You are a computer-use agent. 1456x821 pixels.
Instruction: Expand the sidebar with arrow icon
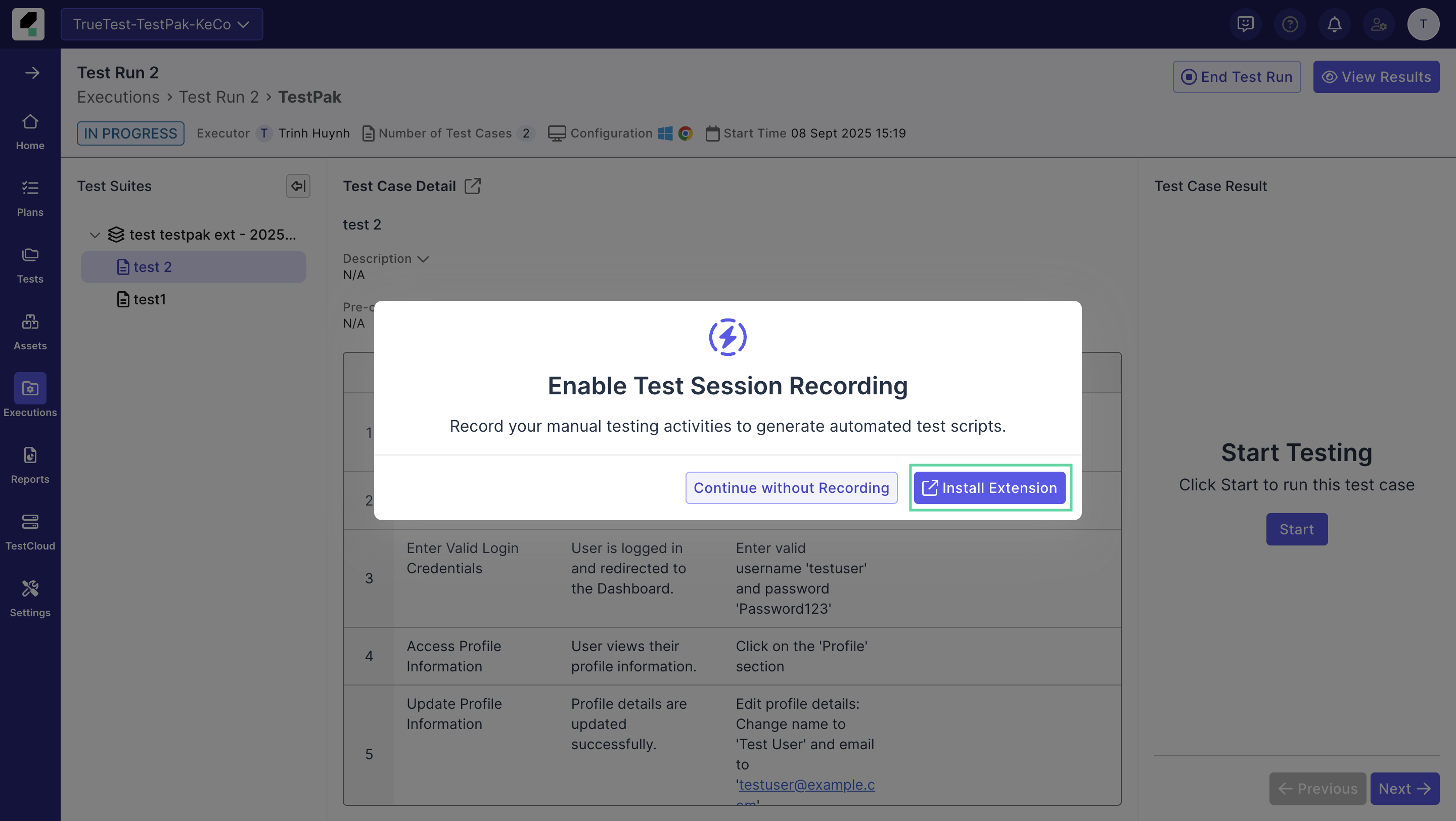(x=32, y=73)
